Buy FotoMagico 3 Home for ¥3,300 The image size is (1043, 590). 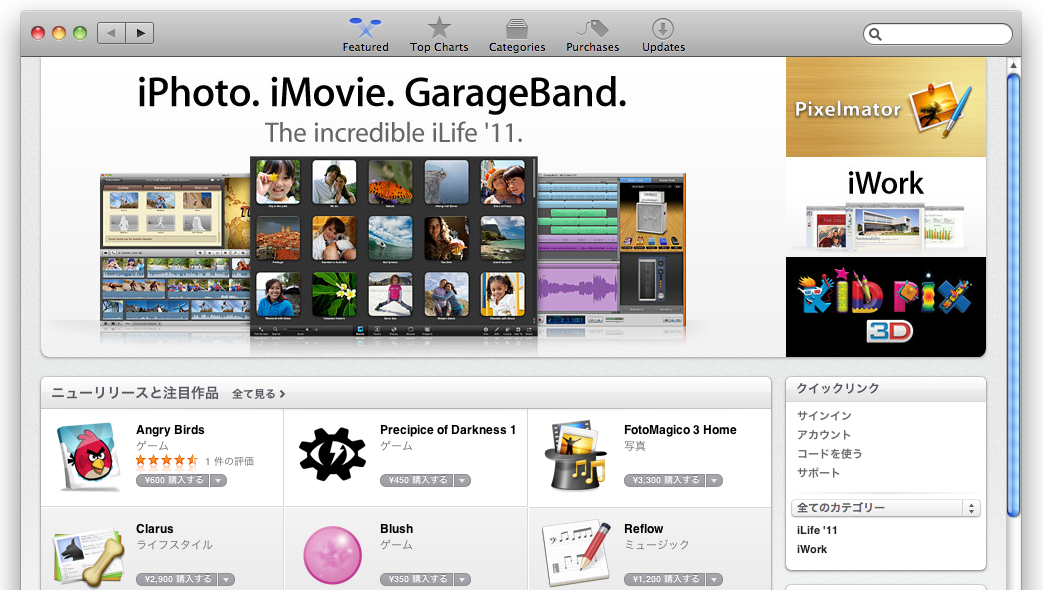(x=665, y=480)
